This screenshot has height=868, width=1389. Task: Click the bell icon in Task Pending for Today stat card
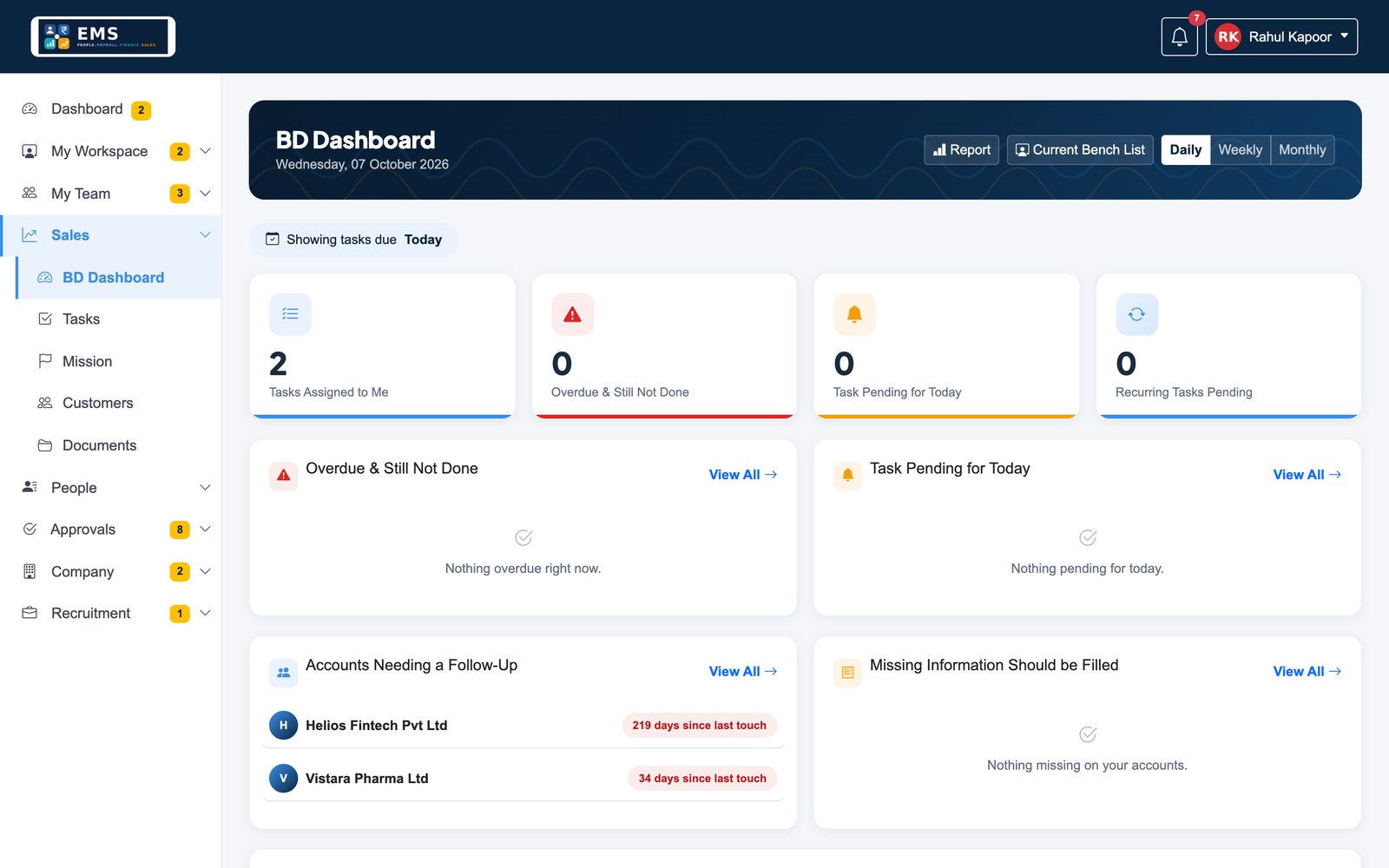click(854, 314)
